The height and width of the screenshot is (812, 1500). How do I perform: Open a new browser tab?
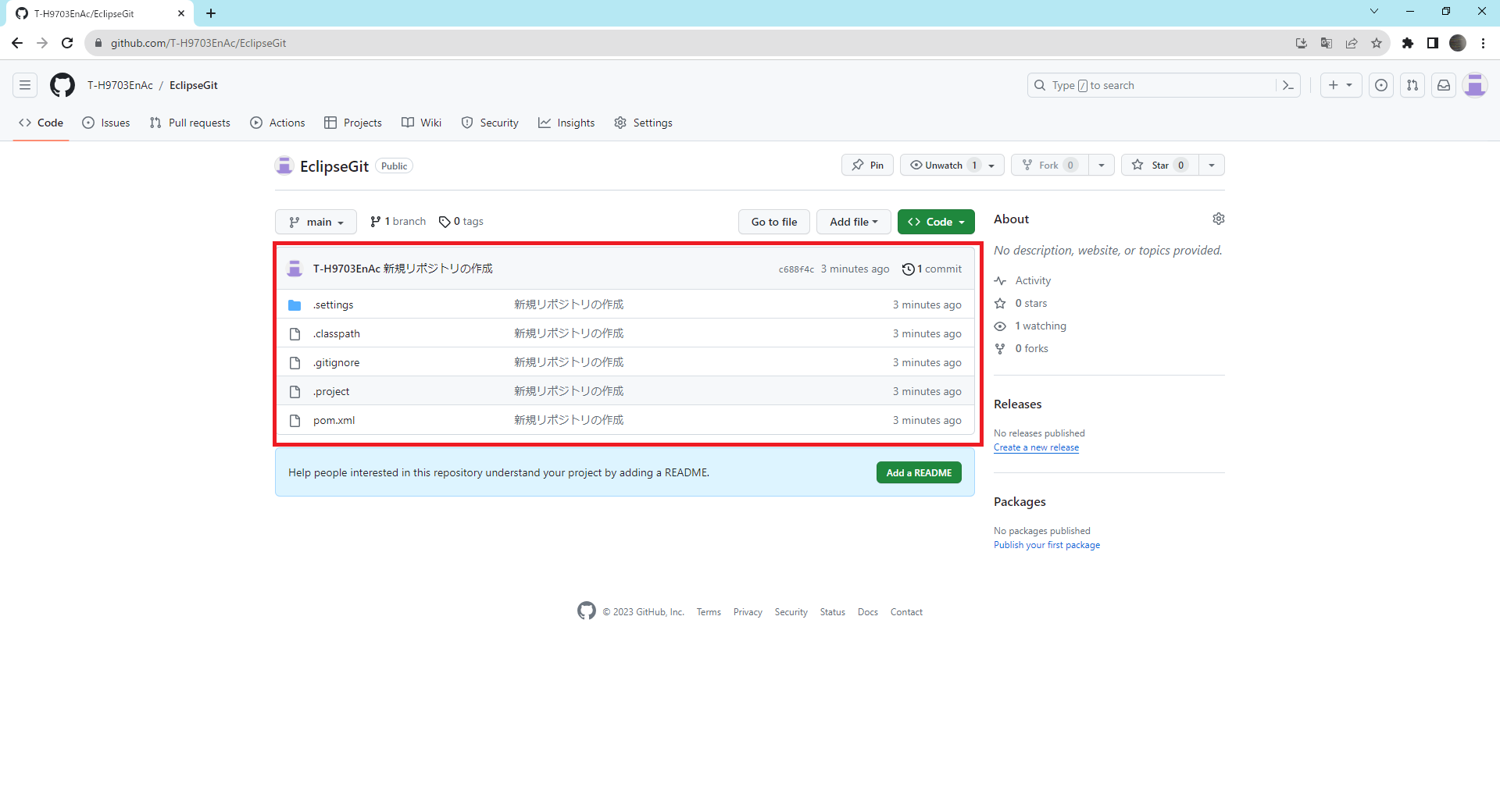211,13
